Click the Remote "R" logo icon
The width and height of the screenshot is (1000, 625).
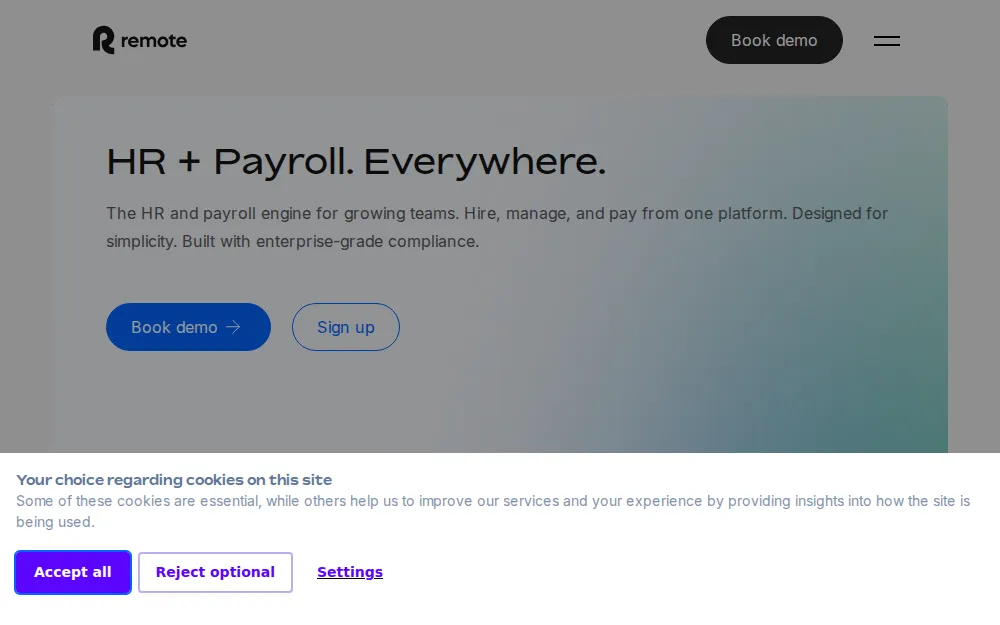coord(104,40)
